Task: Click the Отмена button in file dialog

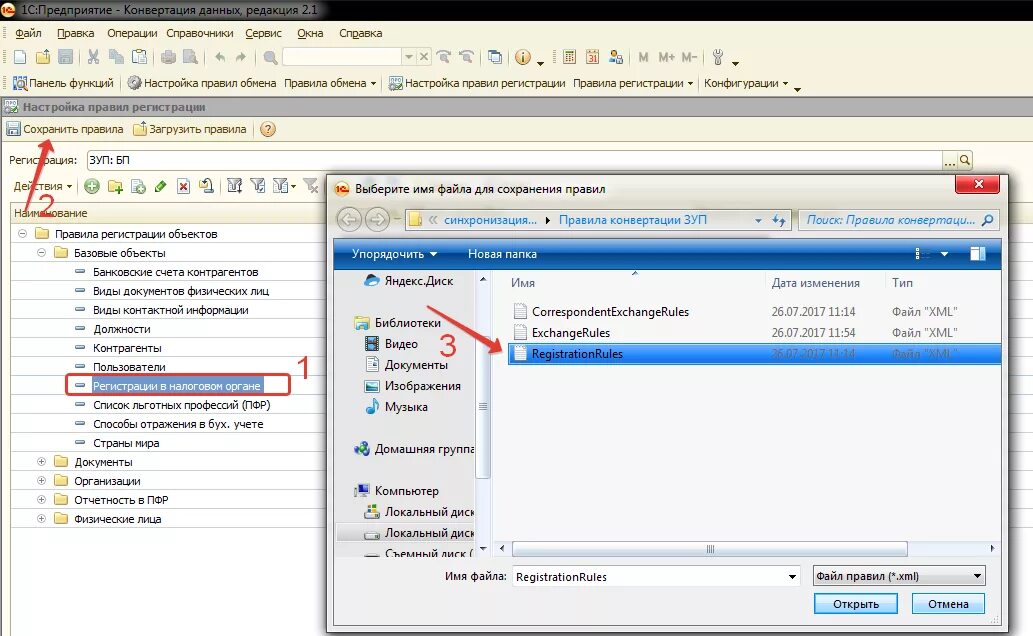Action: point(948,604)
